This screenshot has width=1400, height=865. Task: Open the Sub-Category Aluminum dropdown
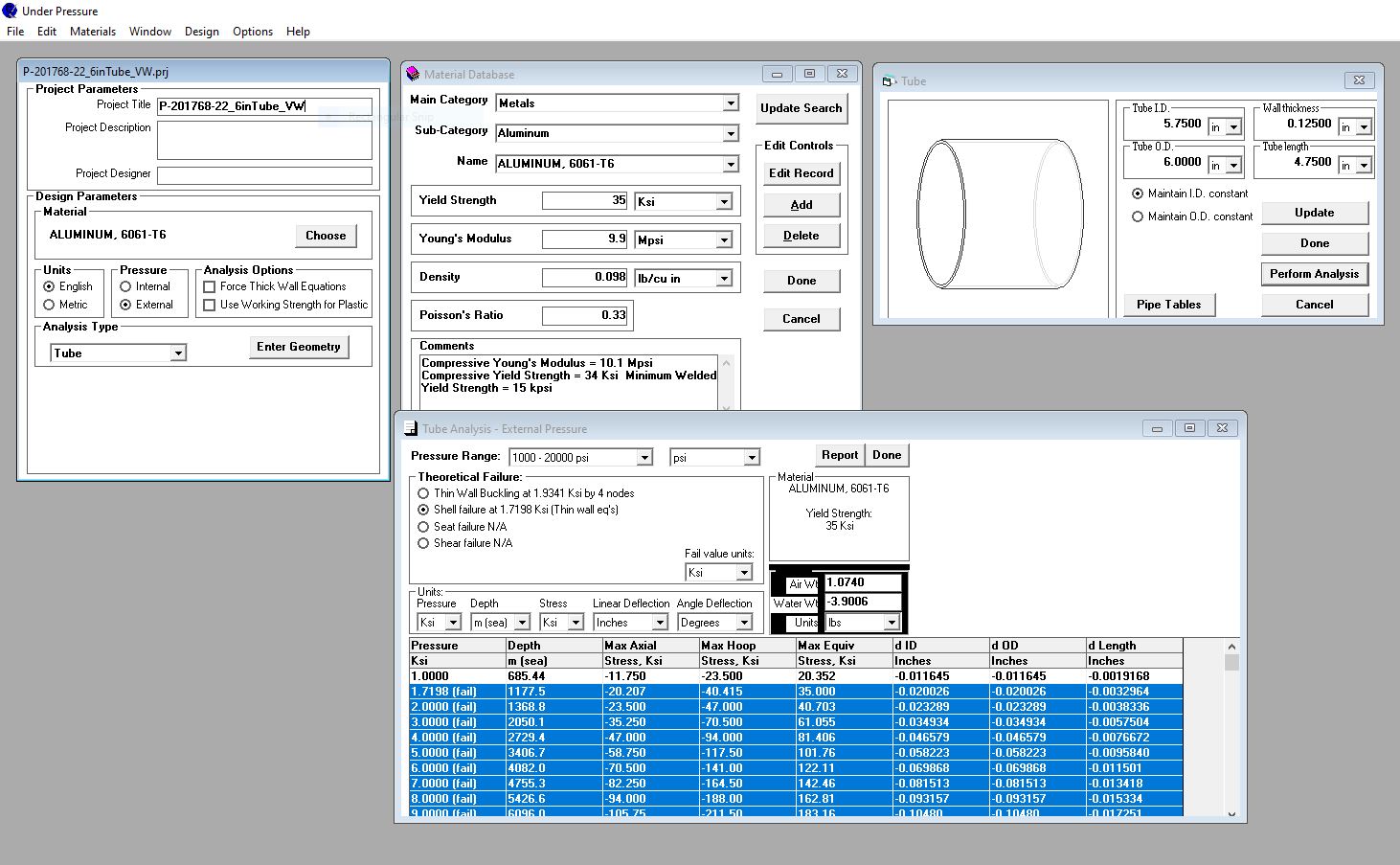[x=731, y=133]
